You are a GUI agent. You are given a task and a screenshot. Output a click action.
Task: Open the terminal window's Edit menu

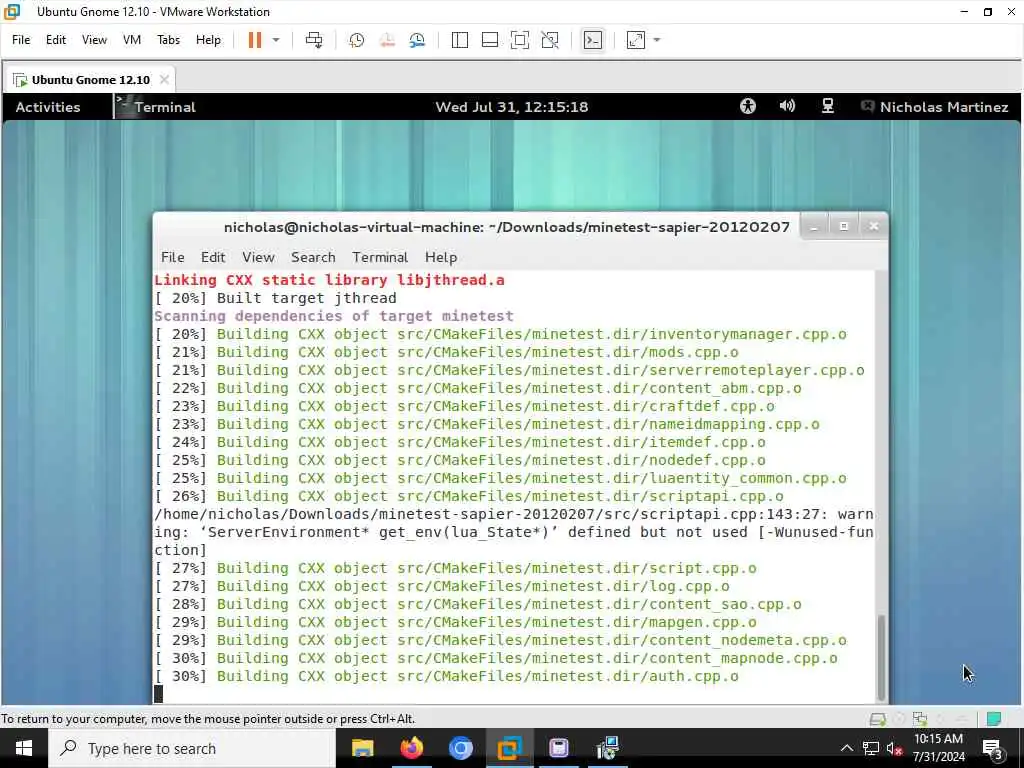coord(213,257)
